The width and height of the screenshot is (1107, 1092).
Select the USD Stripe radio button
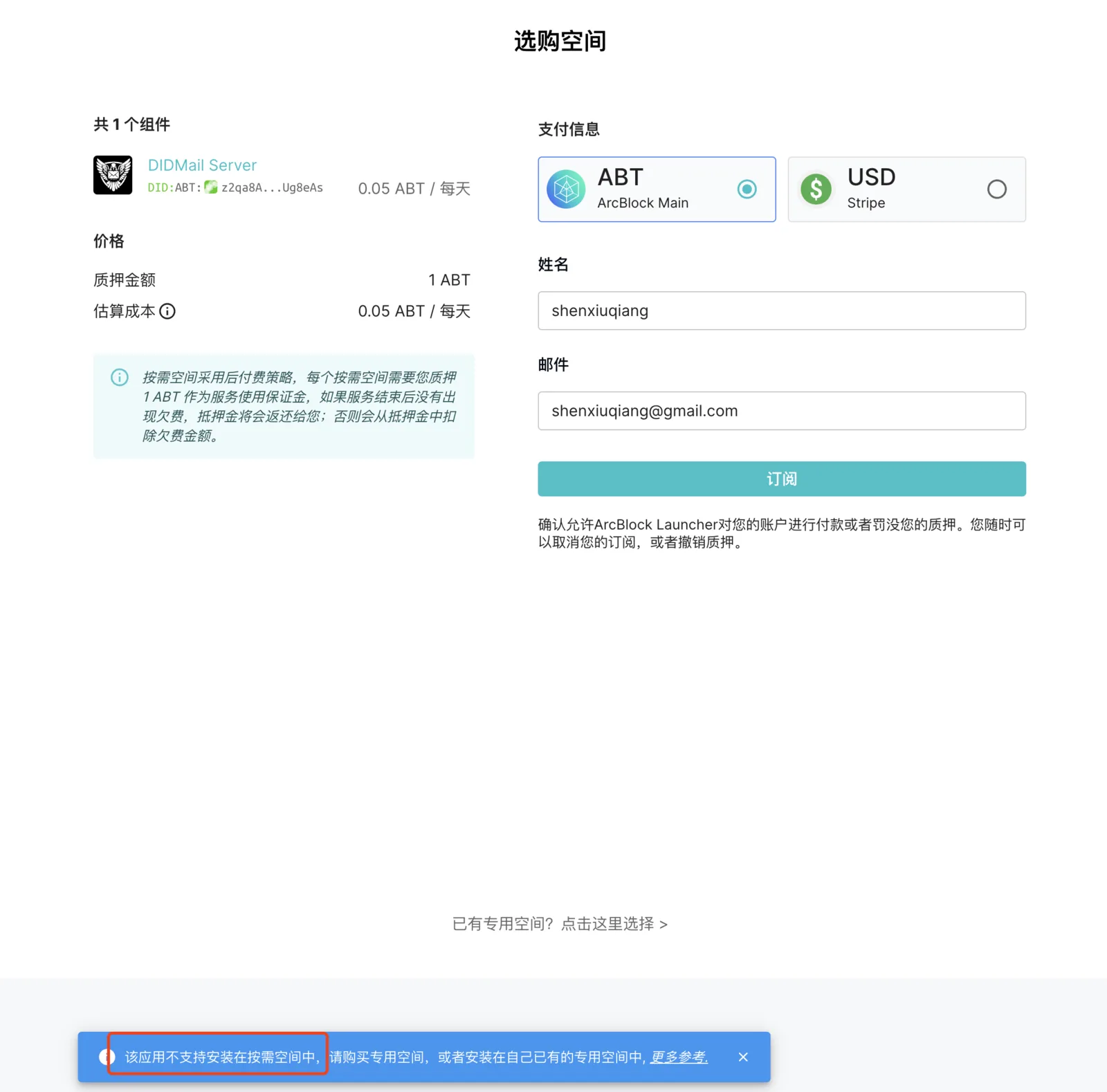click(996, 189)
